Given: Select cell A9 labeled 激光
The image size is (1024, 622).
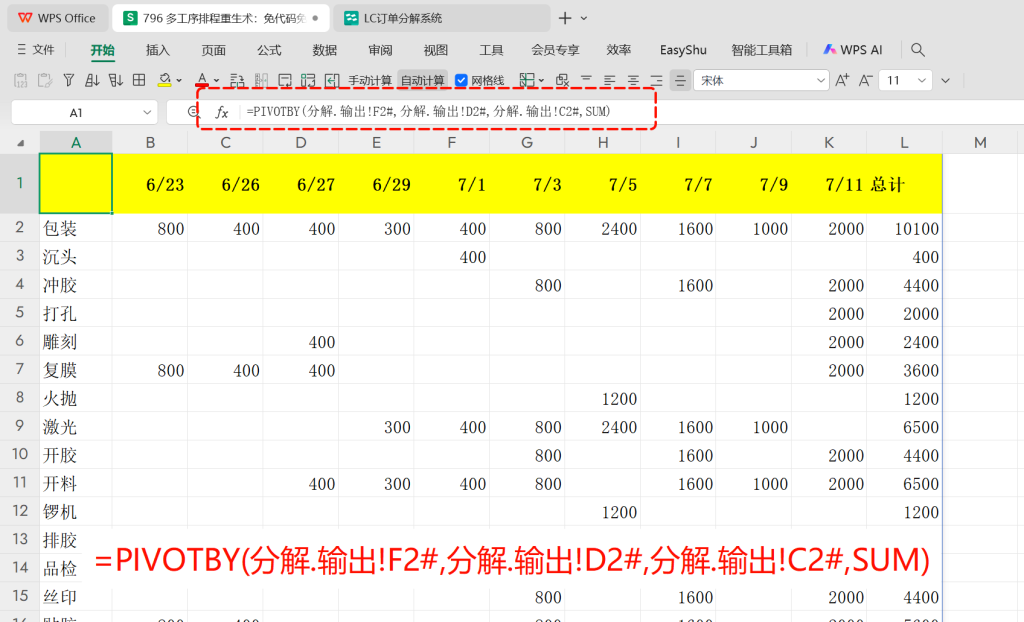Looking at the screenshot, I should (76, 427).
